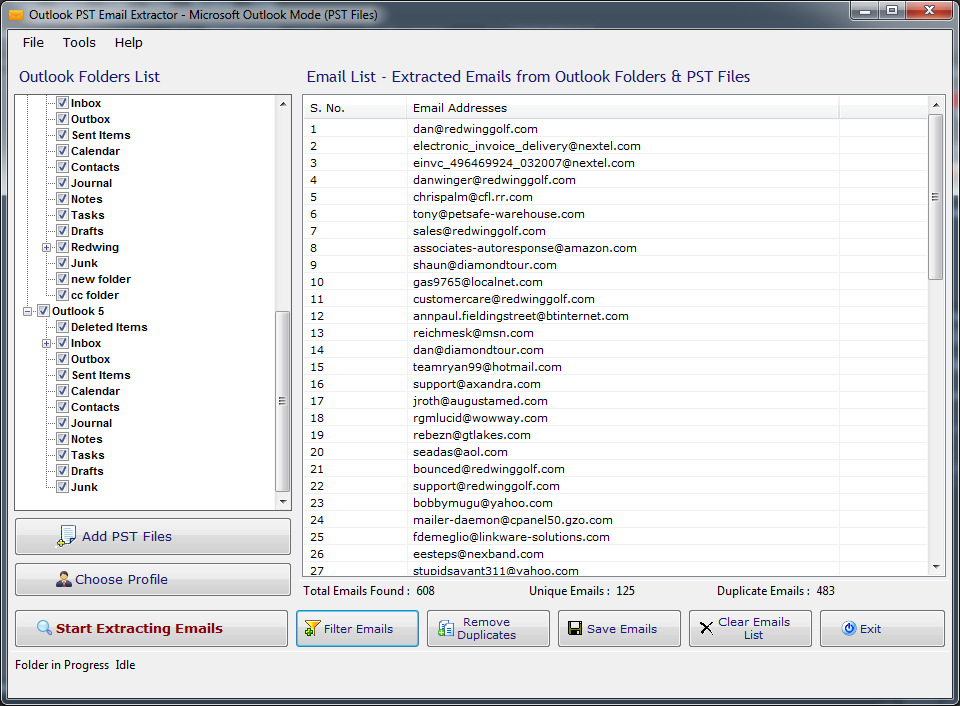Select the Journal folder under Outlook 5
This screenshot has width=960, height=706.
coord(91,423)
